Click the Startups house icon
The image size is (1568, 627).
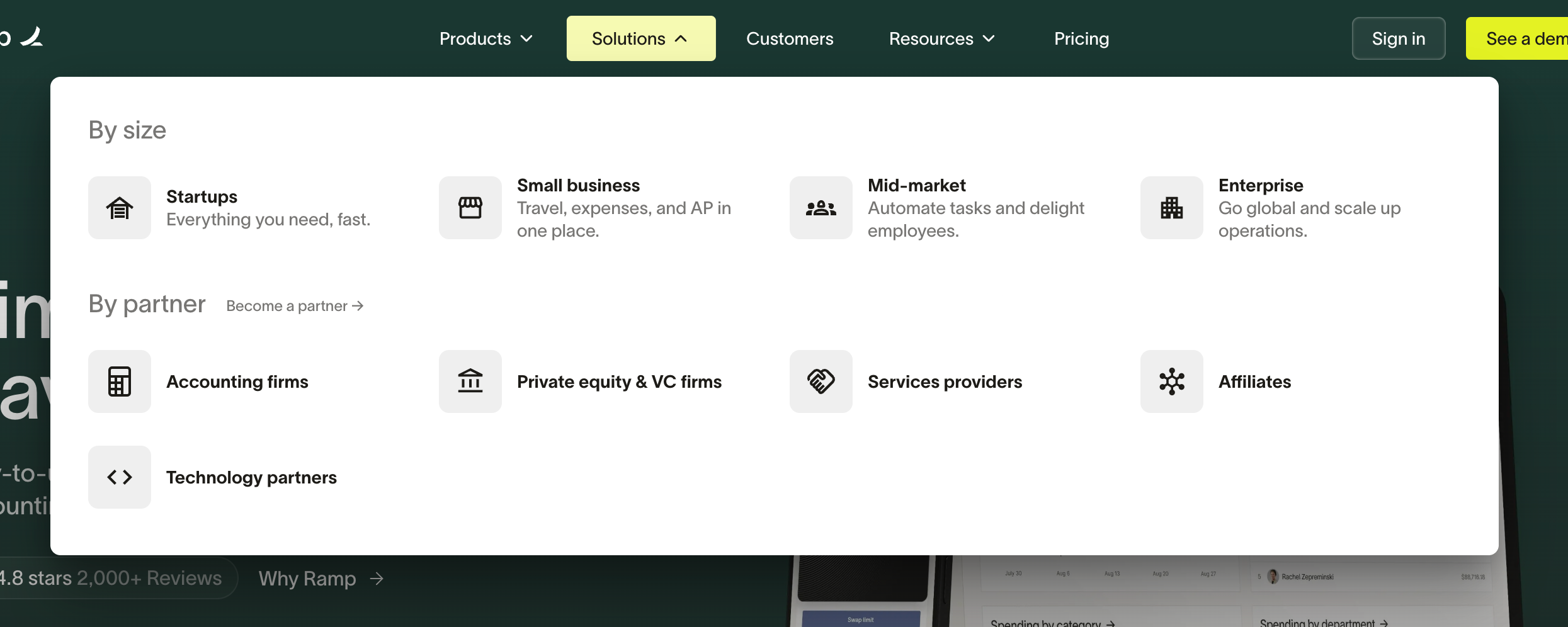119,208
